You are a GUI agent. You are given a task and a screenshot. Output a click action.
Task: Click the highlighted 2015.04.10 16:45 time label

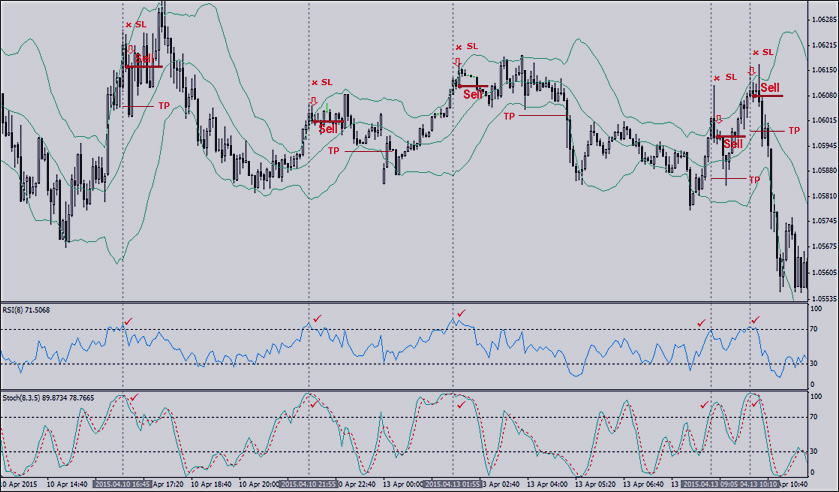[x=123, y=484]
